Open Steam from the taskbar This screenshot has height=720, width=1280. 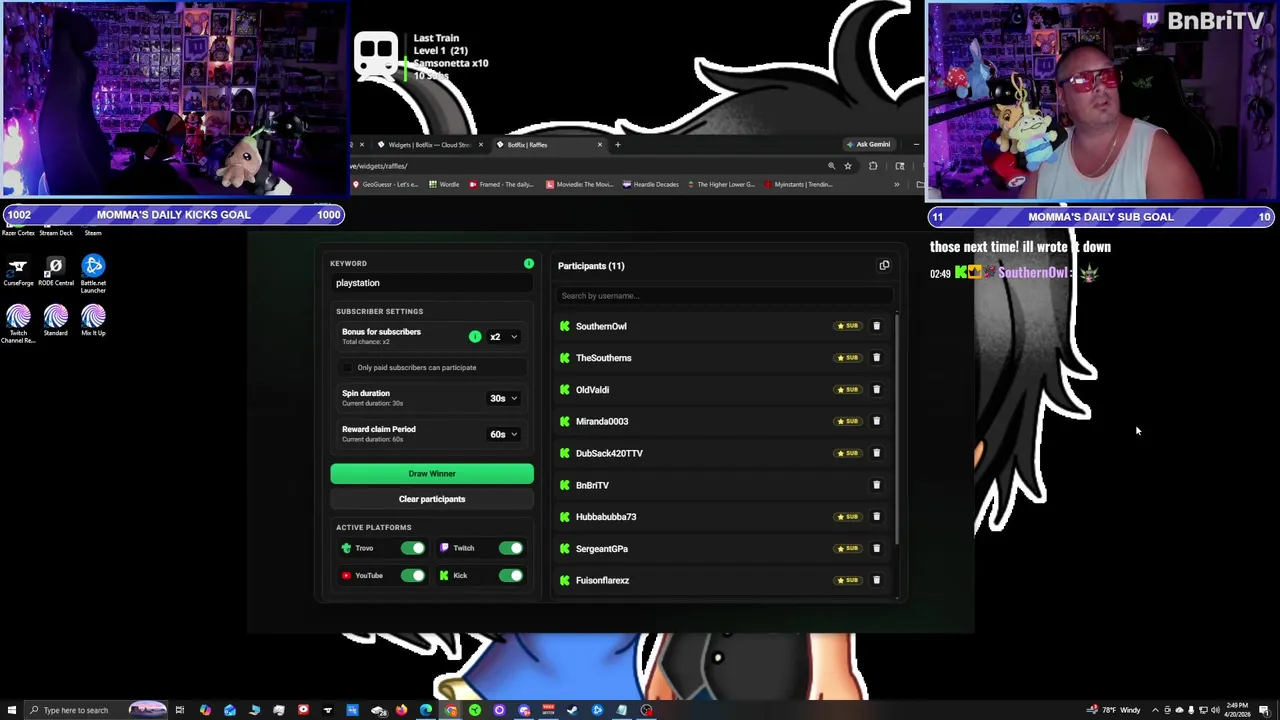click(x=572, y=710)
